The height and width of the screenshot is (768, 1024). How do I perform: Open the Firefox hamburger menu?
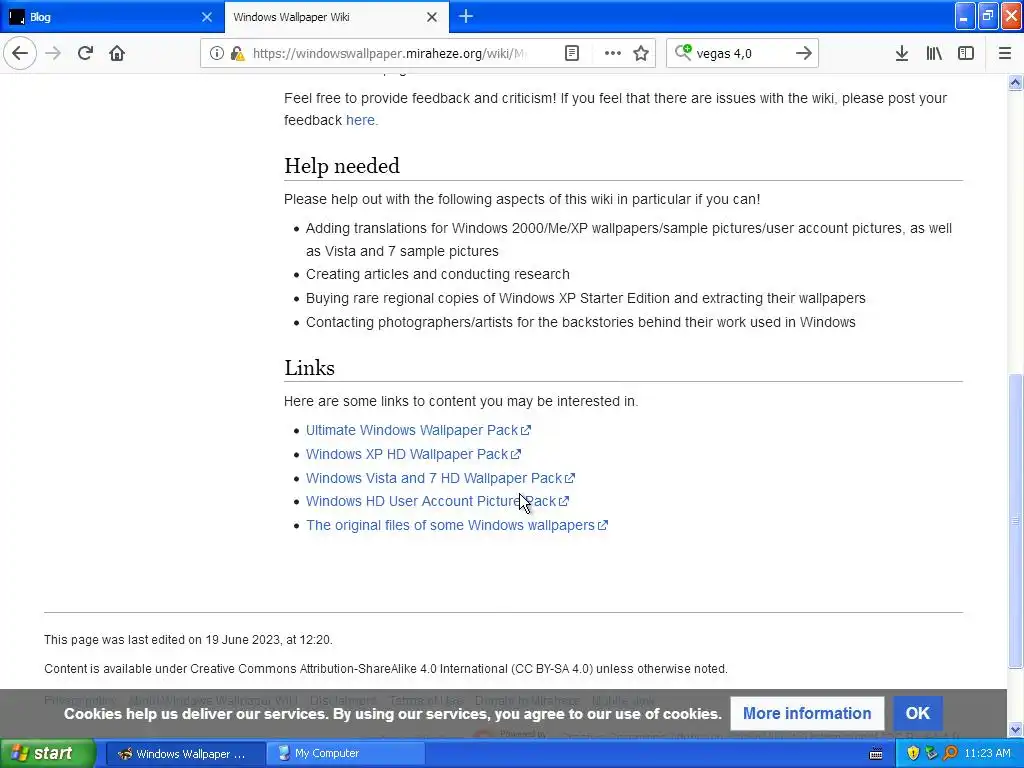click(x=1004, y=53)
